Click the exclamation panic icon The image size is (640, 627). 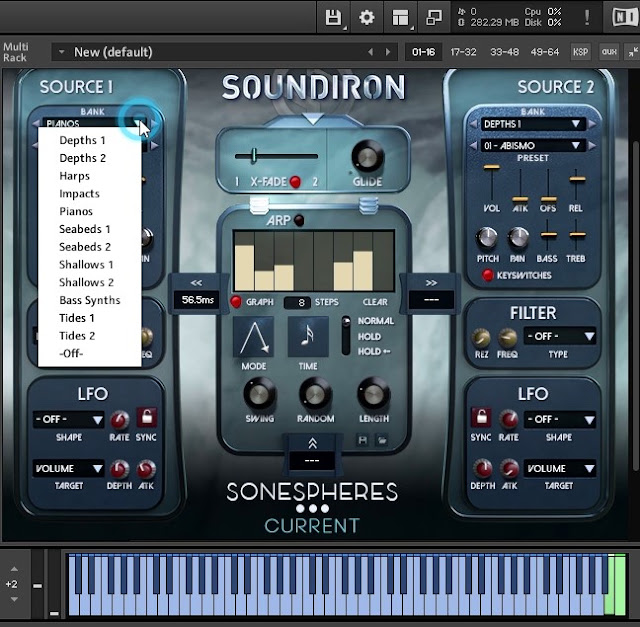pyautogui.click(x=587, y=18)
